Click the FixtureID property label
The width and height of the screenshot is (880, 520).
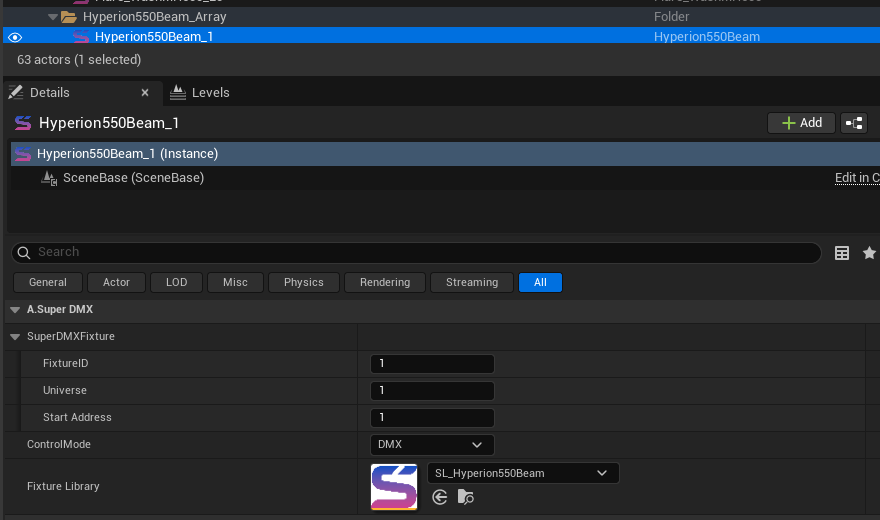click(x=66, y=363)
